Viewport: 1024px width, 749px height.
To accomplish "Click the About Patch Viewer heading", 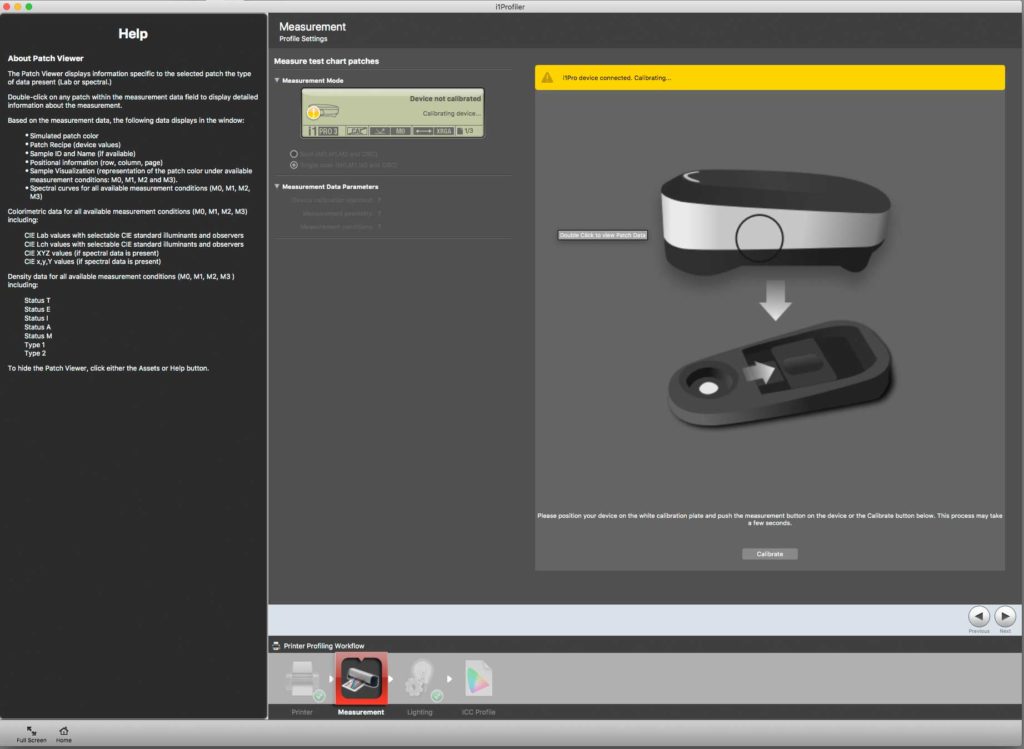I will [x=45, y=58].
